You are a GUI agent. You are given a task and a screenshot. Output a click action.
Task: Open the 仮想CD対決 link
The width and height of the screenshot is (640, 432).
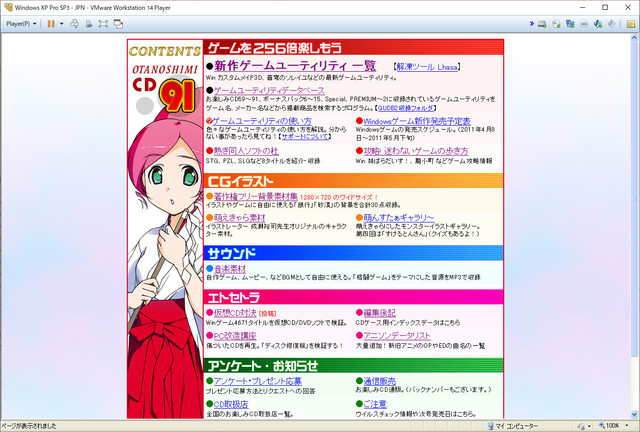point(235,313)
